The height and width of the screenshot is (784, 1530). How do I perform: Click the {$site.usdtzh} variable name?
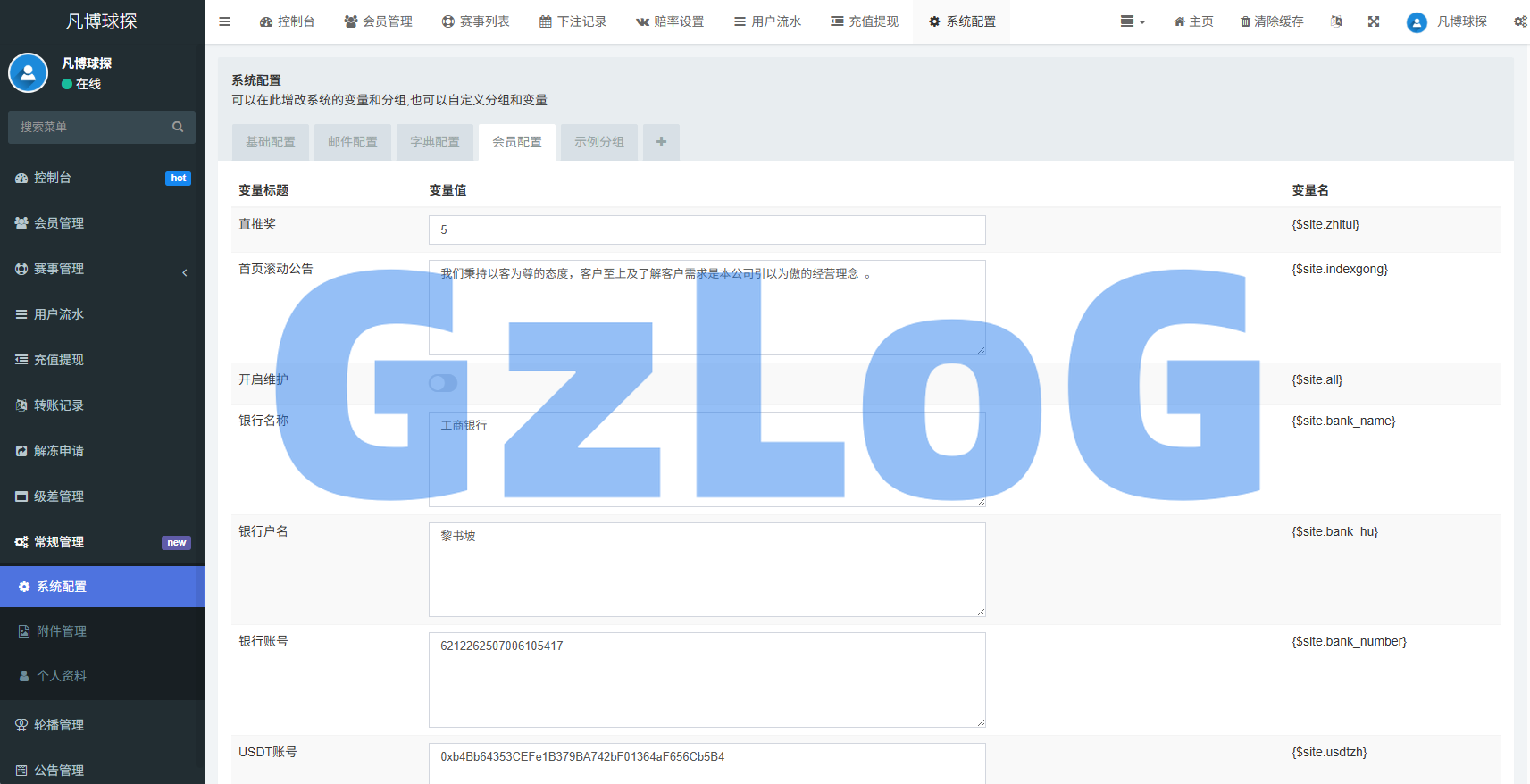[x=1329, y=752]
